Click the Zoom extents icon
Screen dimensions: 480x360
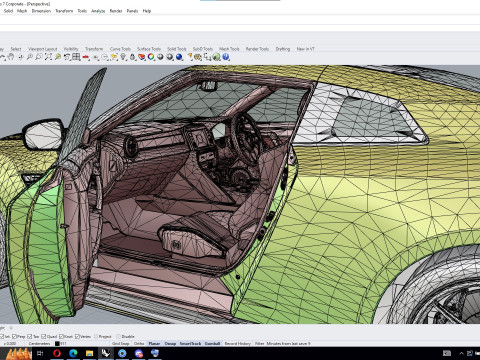point(48,57)
